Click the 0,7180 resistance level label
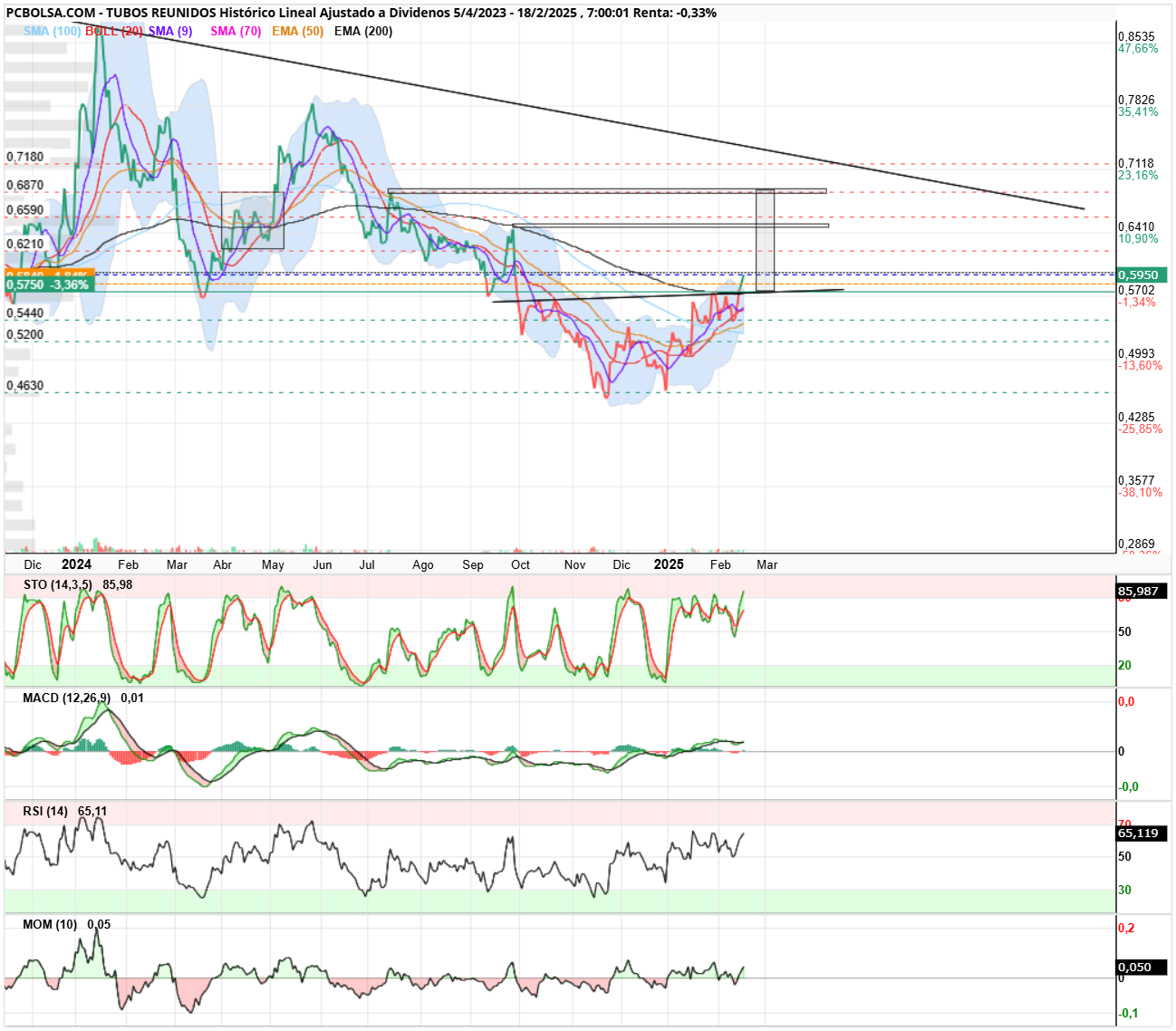1176x1031 pixels. point(25,157)
